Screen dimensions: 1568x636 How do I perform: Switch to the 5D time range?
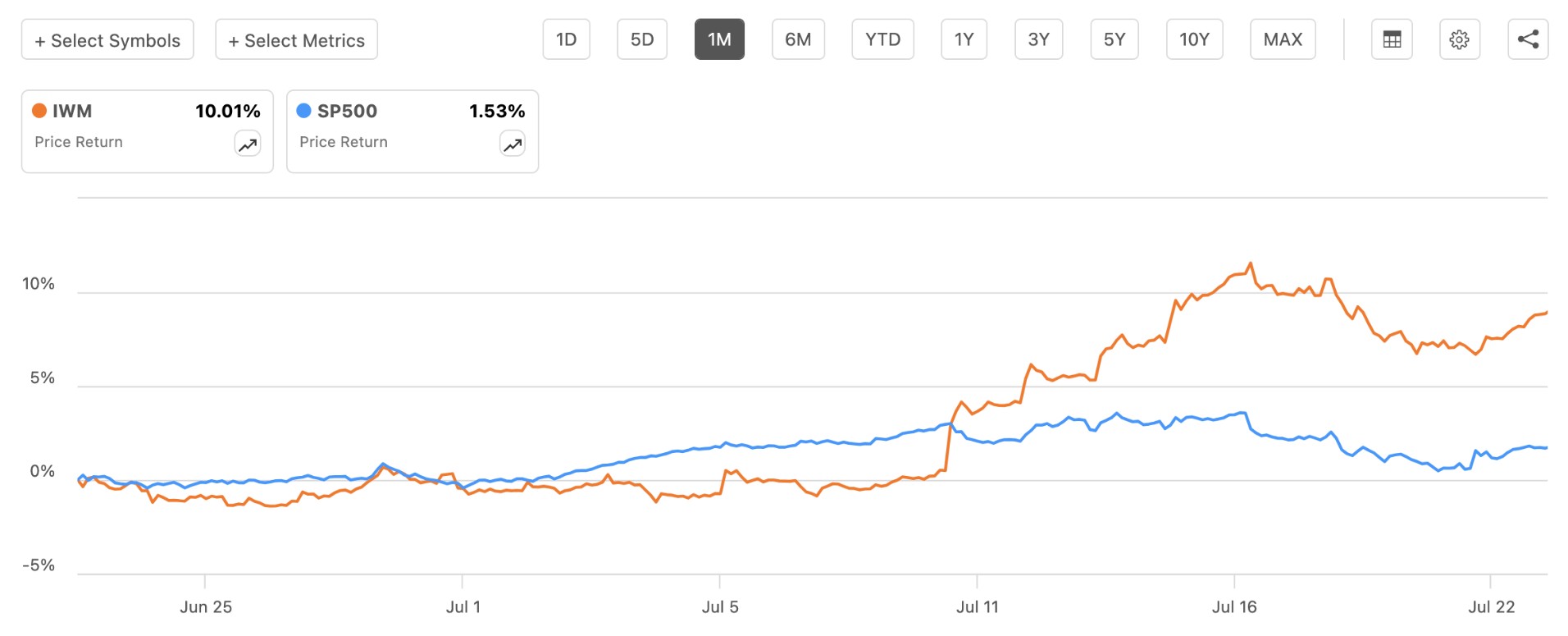[x=642, y=39]
